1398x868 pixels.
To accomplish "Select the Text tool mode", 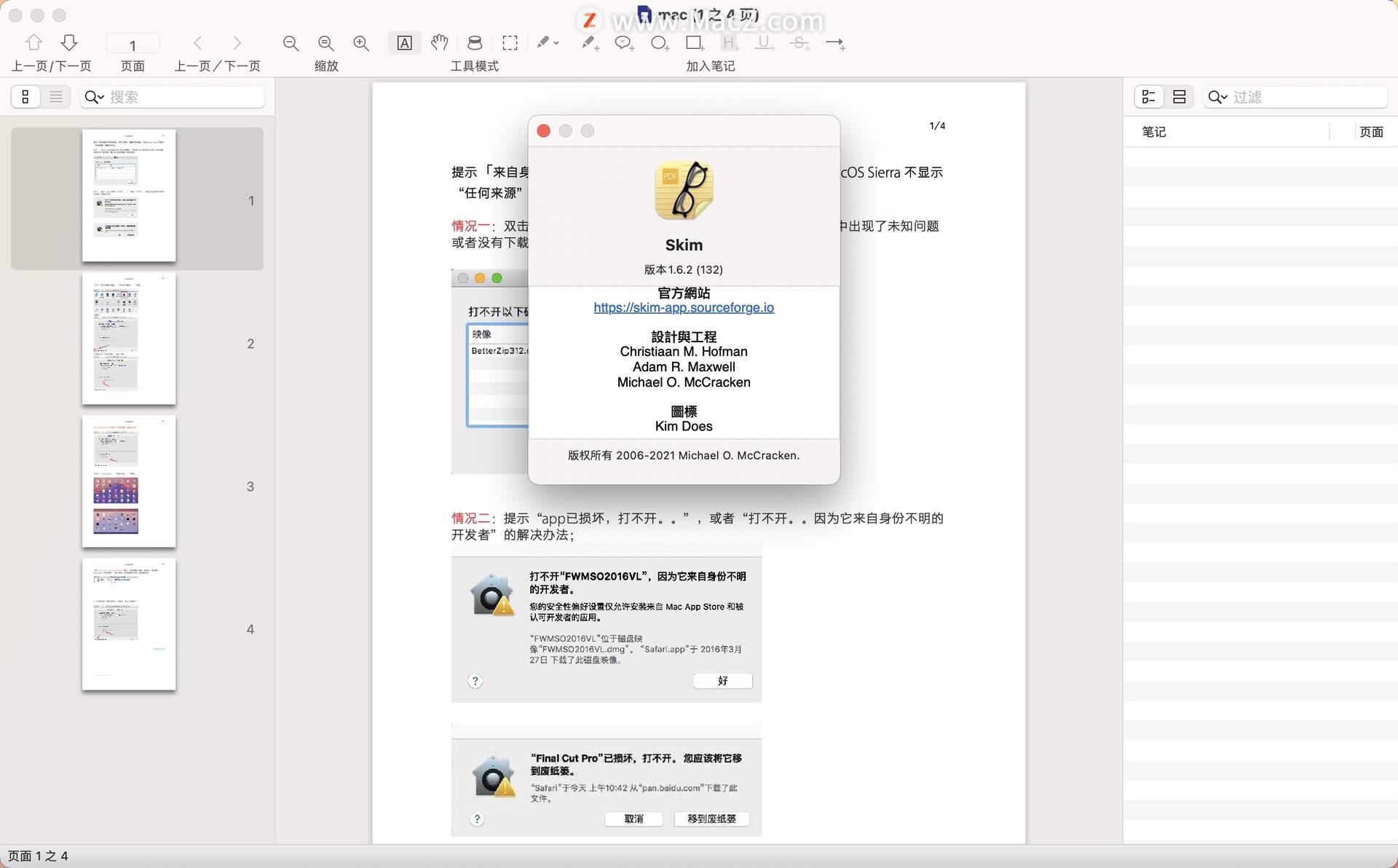I will coord(404,43).
